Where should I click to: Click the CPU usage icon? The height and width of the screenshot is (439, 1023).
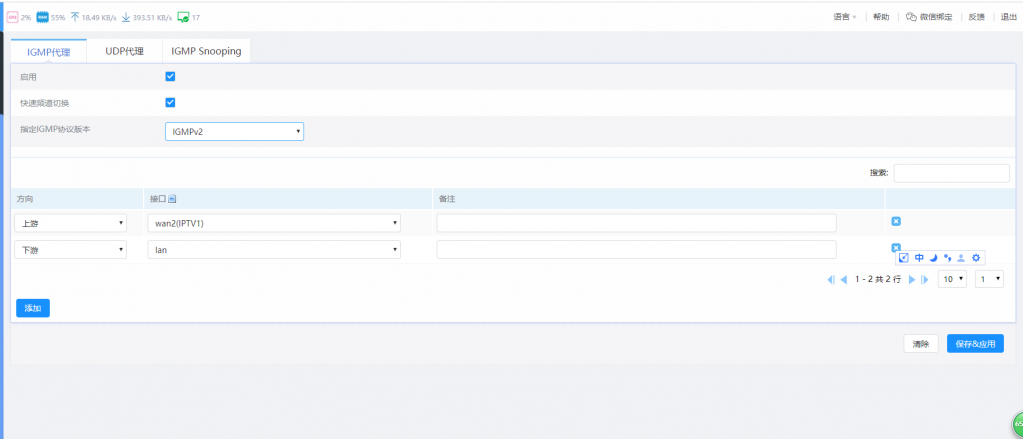pos(12,17)
